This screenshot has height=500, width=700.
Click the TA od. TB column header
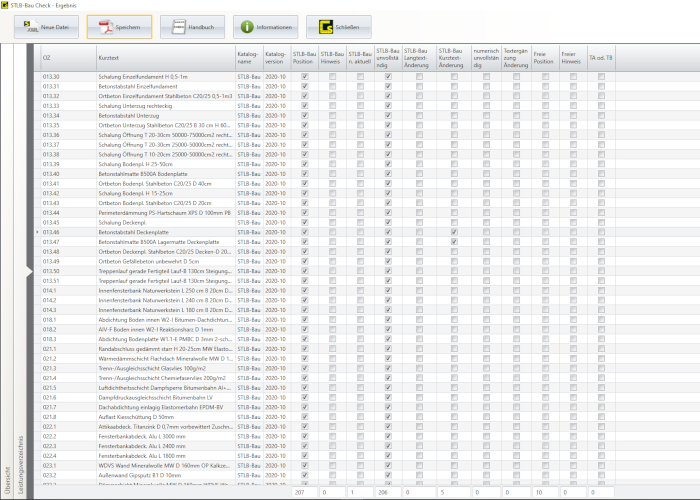click(601, 58)
